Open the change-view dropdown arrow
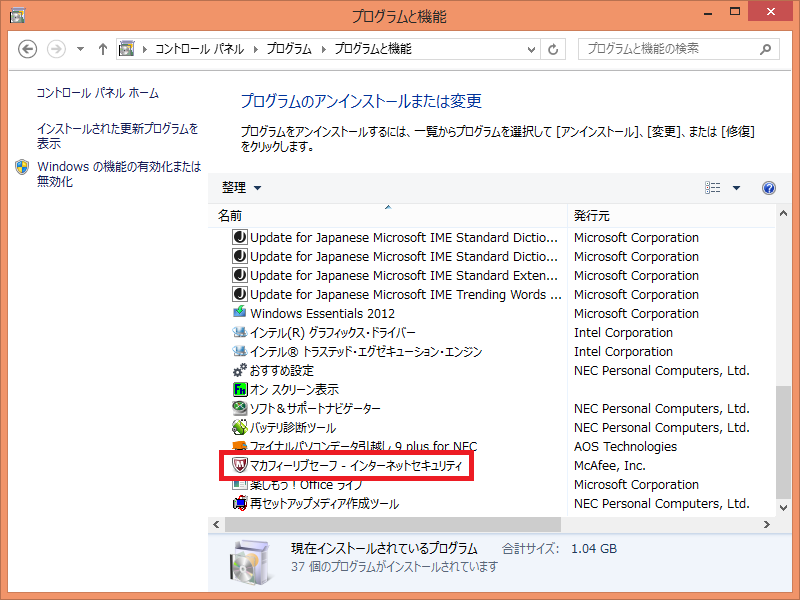The height and width of the screenshot is (600, 800). pyautogui.click(x=734, y=188)
